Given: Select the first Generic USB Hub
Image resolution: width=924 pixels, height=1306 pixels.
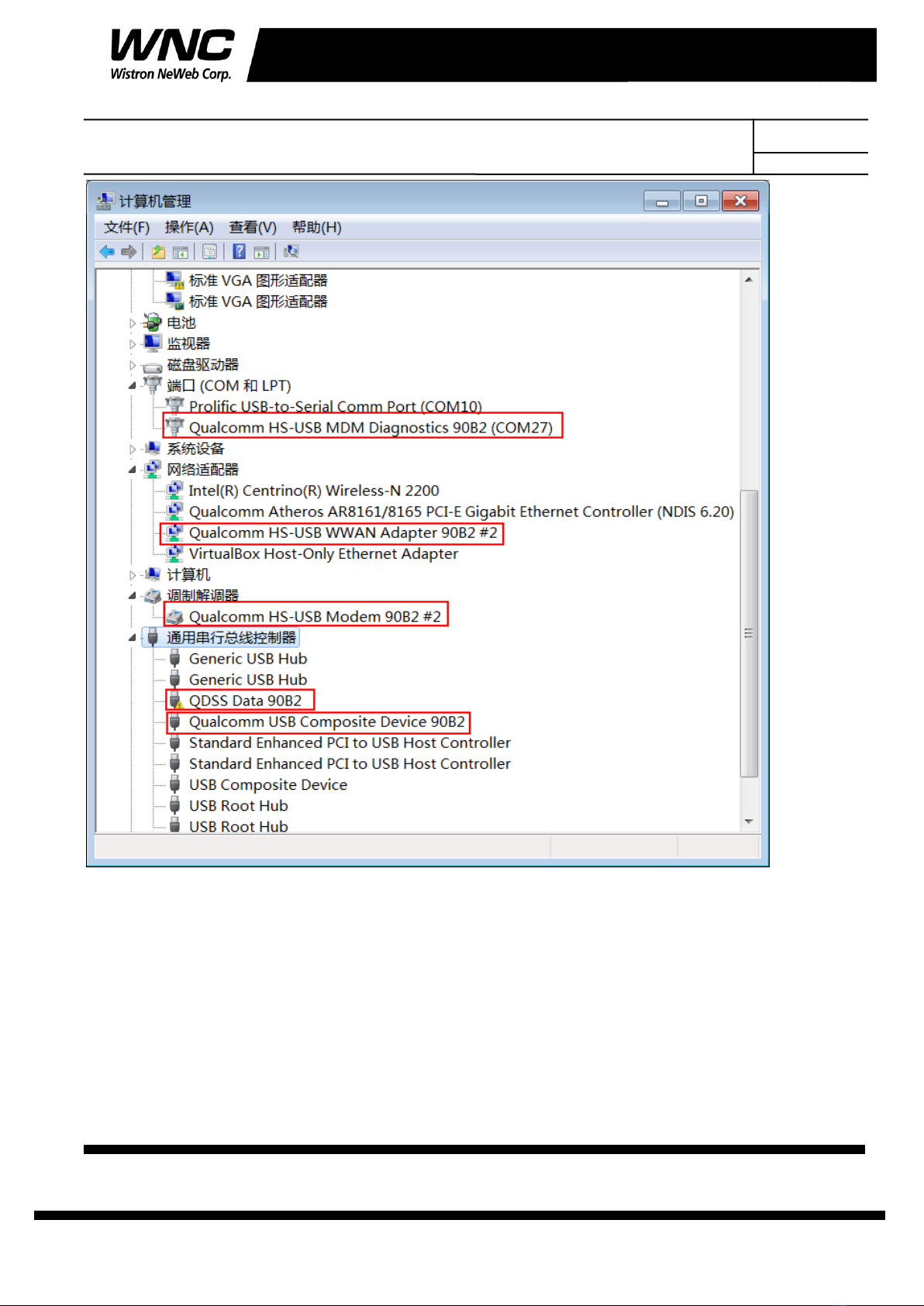Looking at the screenshot, I should [248, 659].
